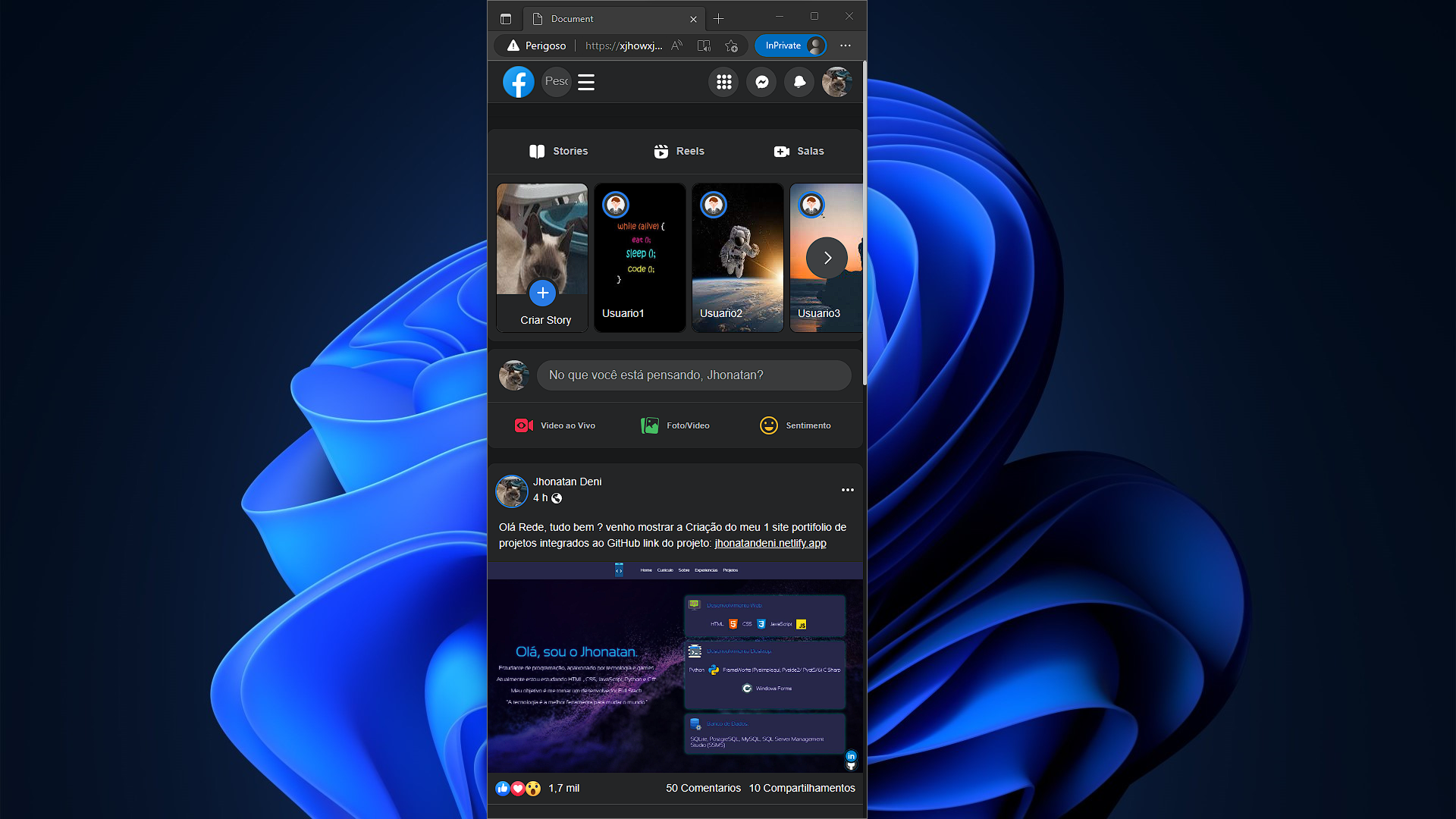This screenshot has width=1456, height=819.
Task: Start a Video ao Vivo
Action: [x=555, y=425]
